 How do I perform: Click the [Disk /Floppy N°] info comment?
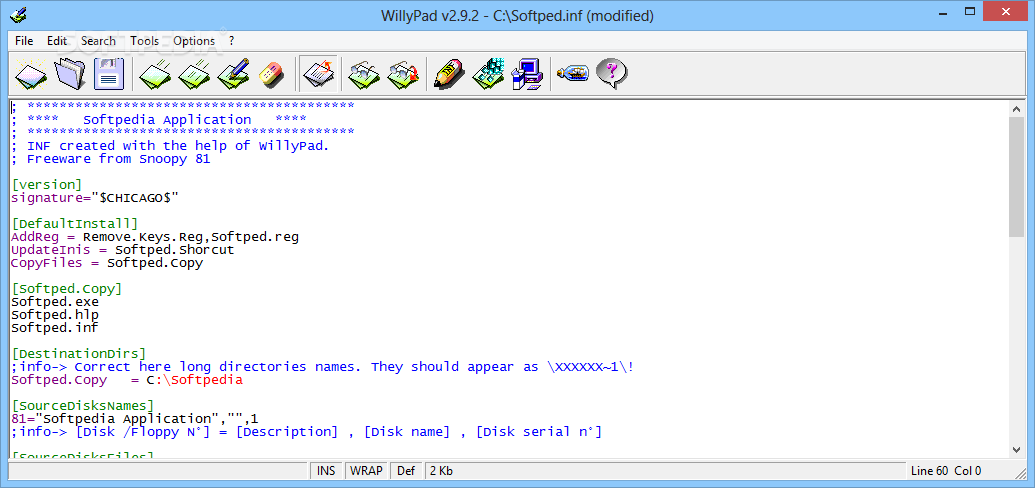coord(306,432)
